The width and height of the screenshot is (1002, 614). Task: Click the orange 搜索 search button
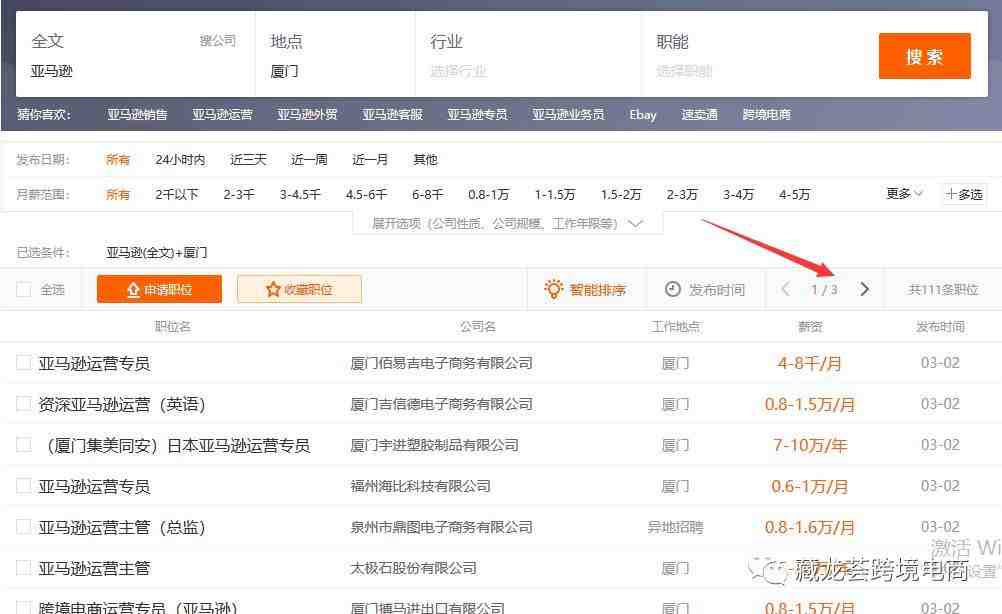pos(924,56)
